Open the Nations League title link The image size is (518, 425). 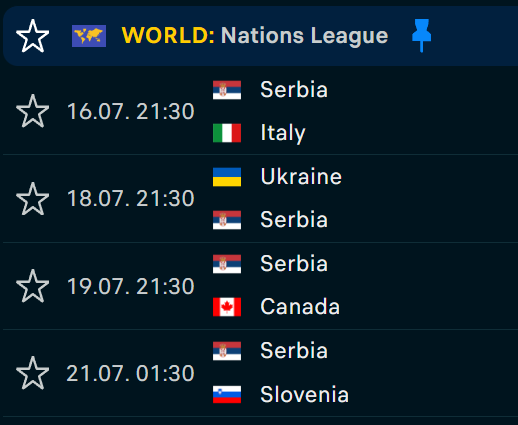305,36
